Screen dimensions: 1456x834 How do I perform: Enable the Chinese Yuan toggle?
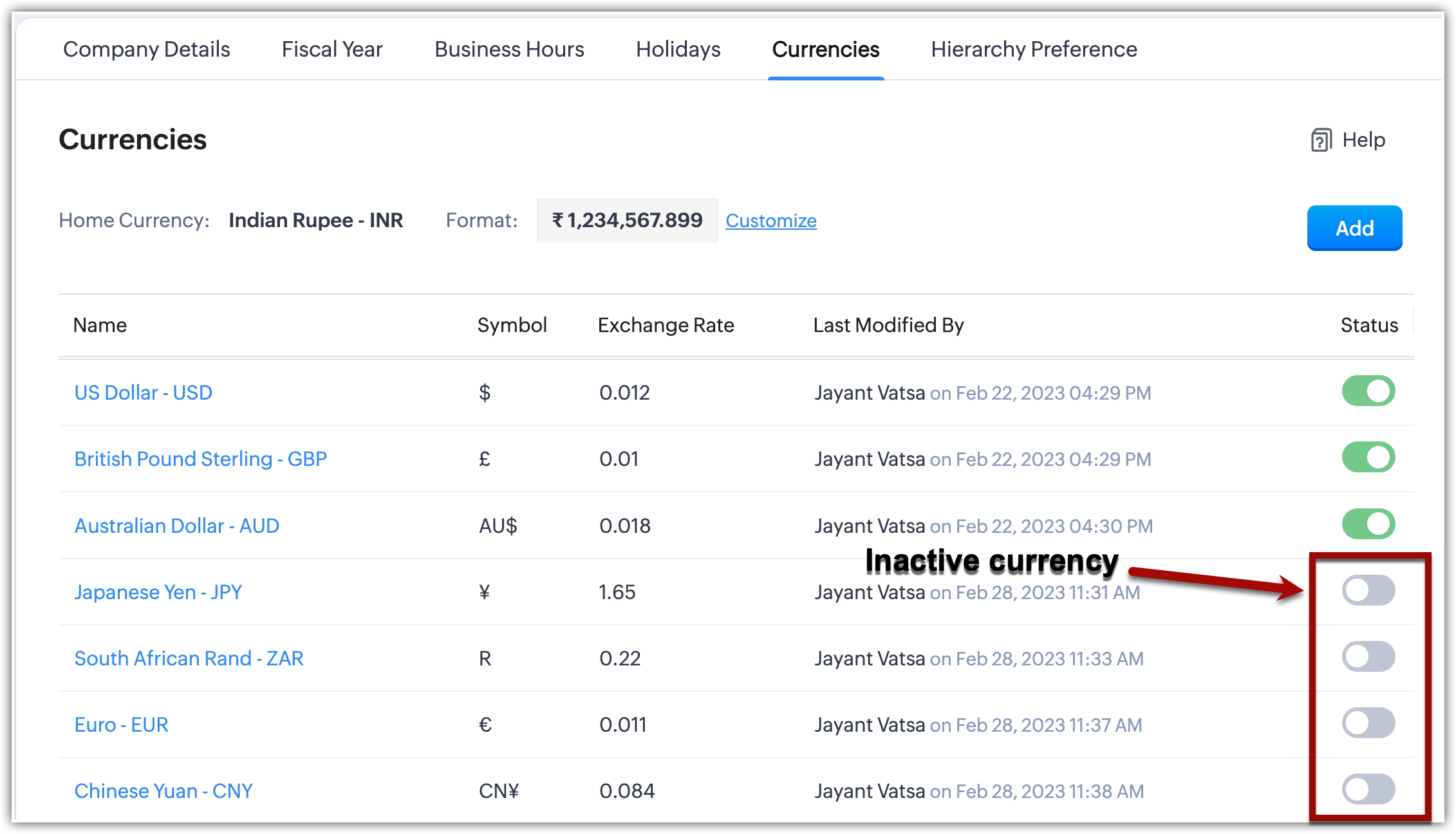1368,790
